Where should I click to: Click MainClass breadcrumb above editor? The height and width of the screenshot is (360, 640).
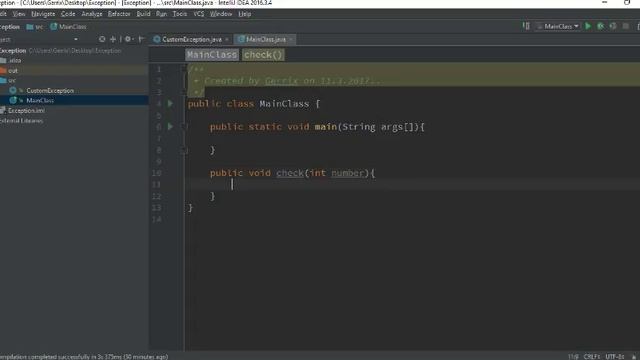212,55
